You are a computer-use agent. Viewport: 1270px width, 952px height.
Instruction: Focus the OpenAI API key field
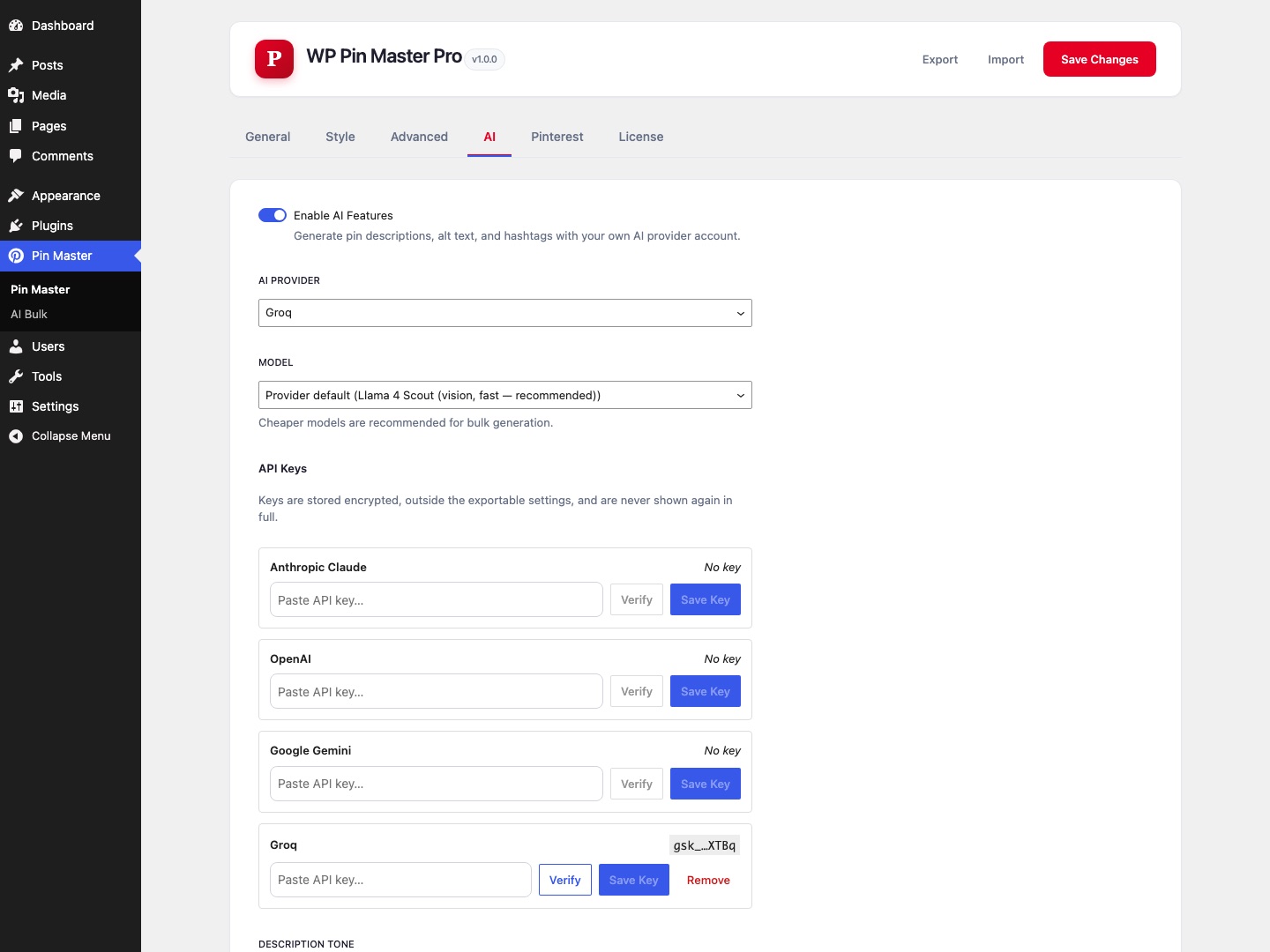[x=437, y=691]
